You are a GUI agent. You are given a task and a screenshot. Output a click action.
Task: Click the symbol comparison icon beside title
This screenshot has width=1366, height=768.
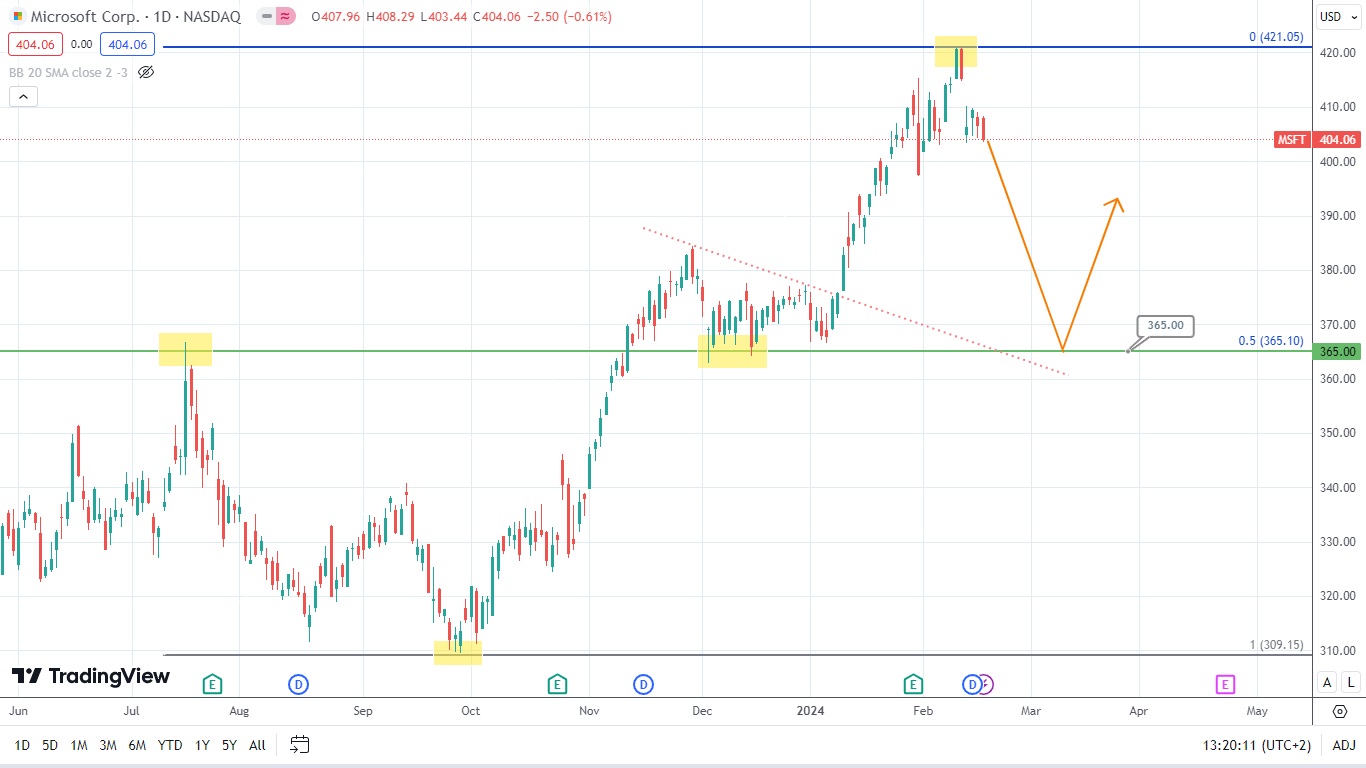pos(285,17)
